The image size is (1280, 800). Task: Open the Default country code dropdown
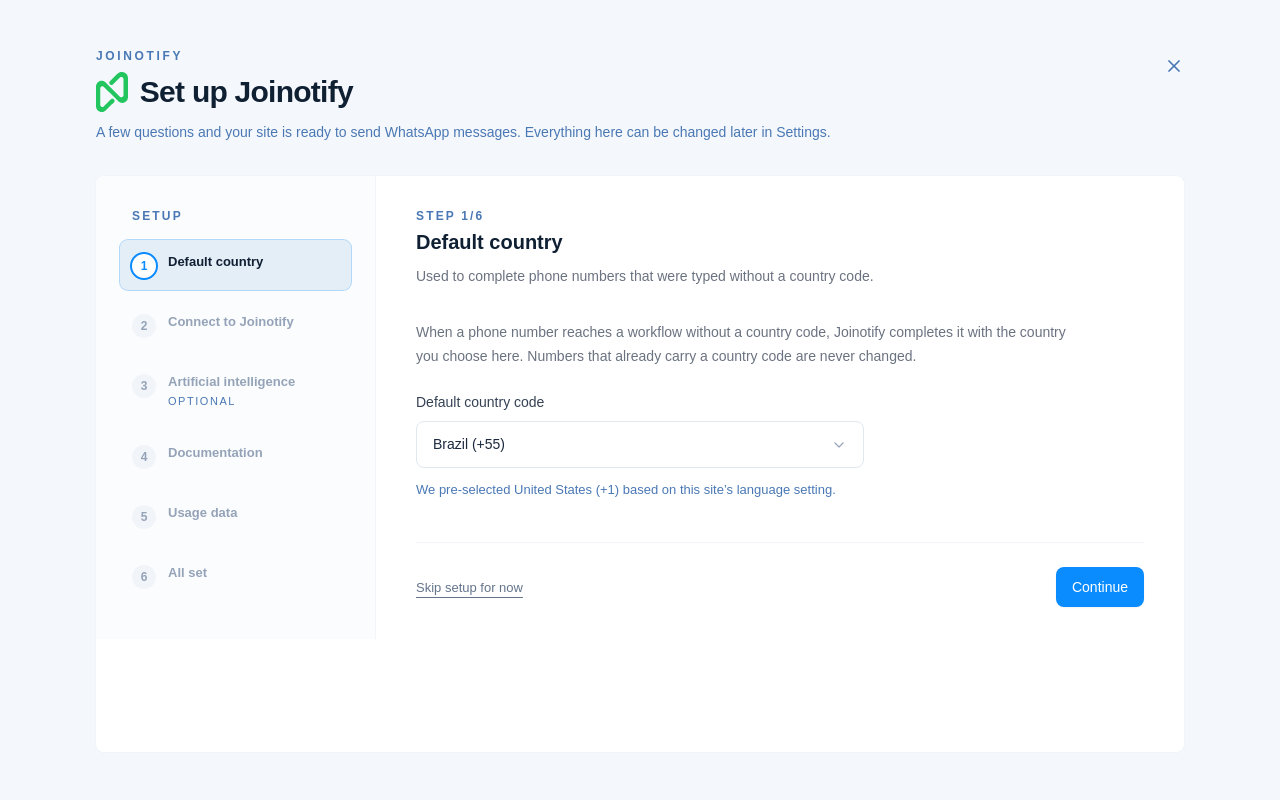tap(640, 444)
